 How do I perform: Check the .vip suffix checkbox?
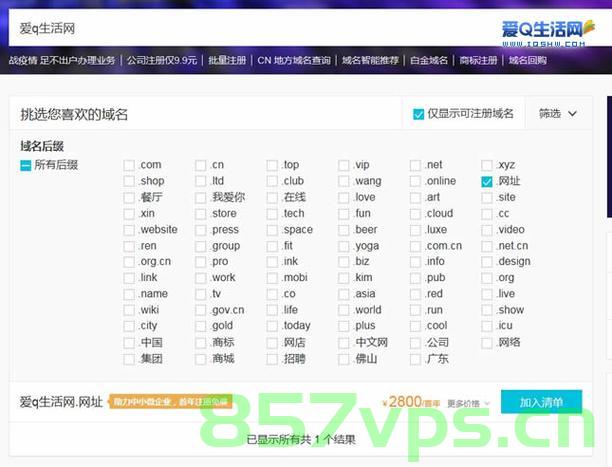point(343,166)
